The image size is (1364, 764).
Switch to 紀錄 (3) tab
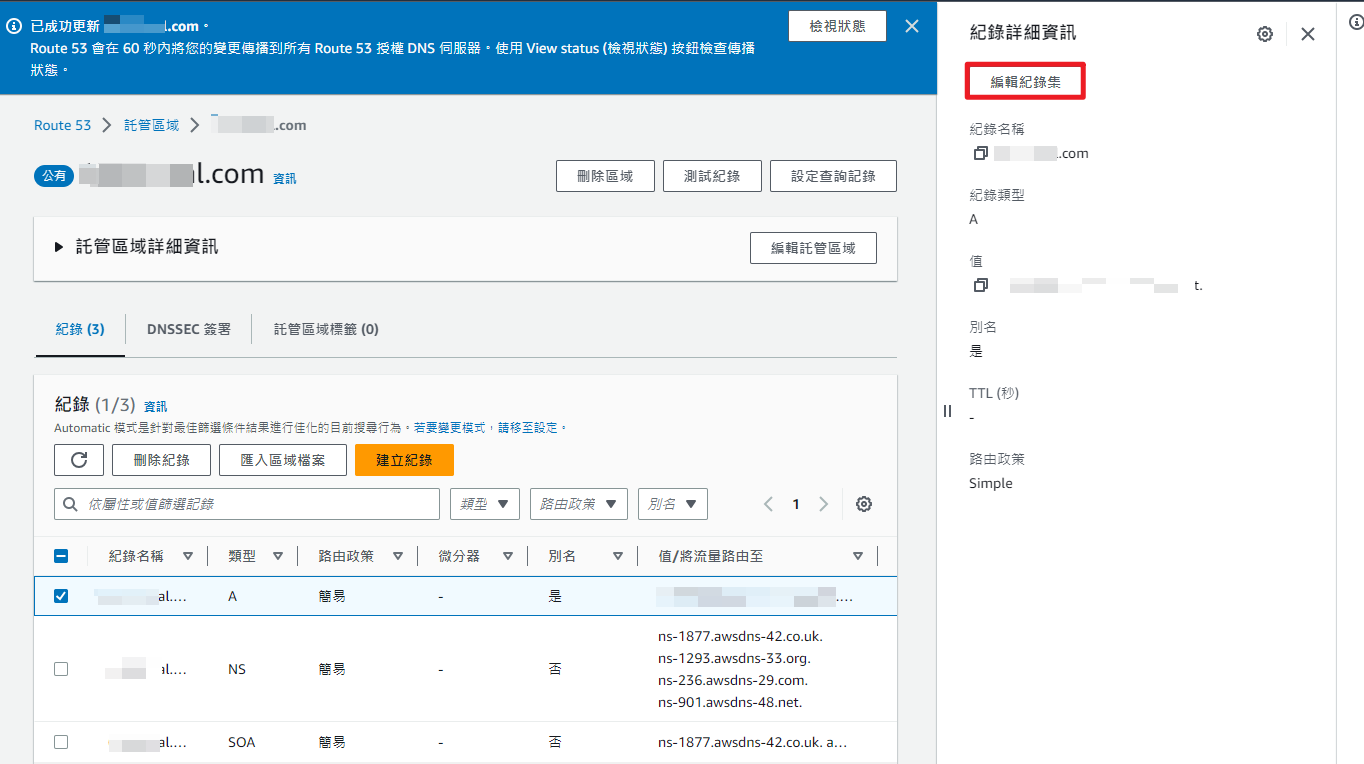pos(80,329)
